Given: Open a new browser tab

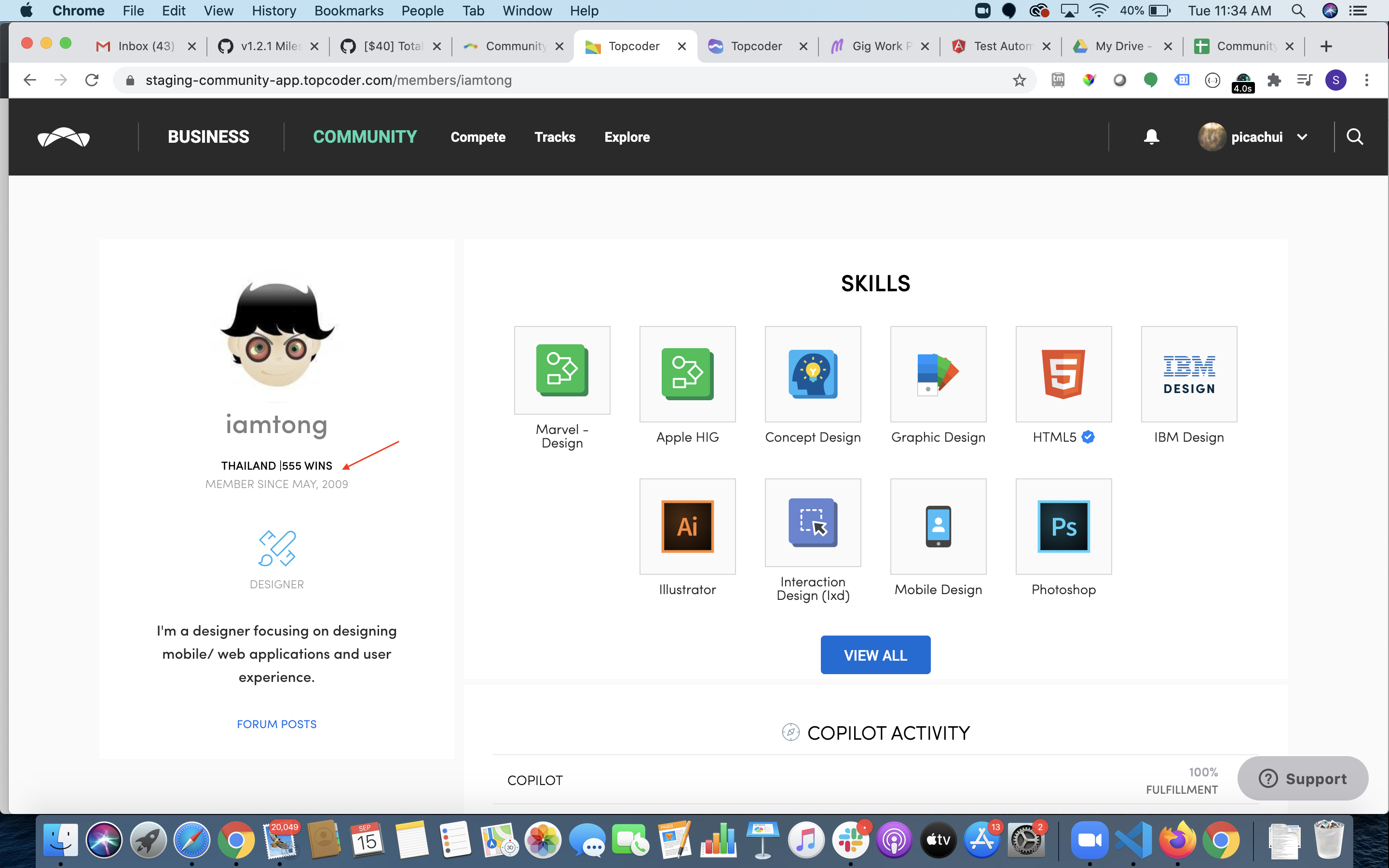Looking at the screenshot, I should [x=1326, y=46].
